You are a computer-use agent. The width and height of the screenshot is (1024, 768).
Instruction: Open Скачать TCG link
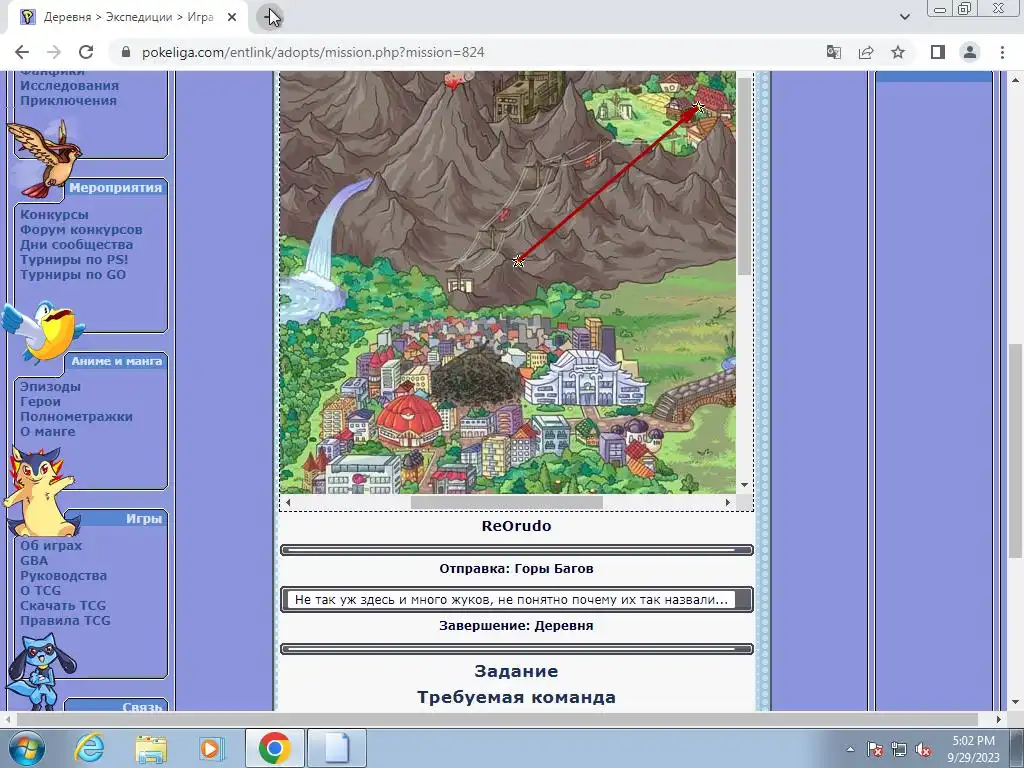[x=63, y=605]
